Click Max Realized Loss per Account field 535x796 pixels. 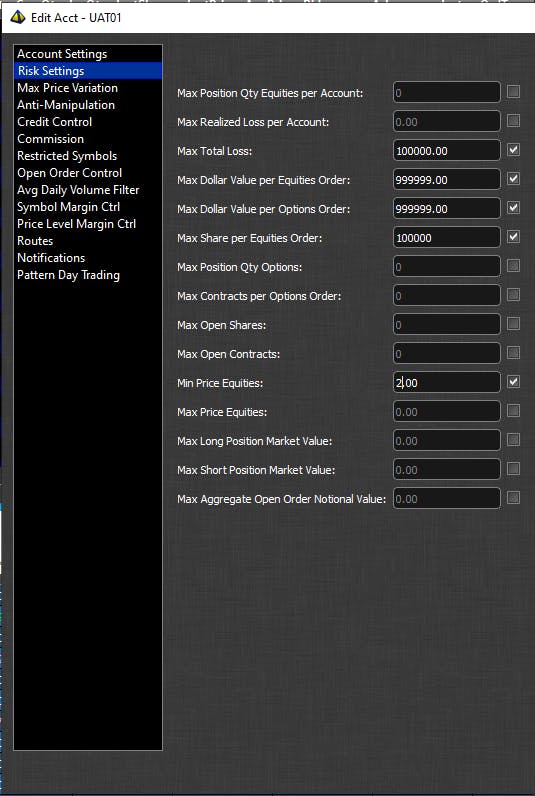click(447, 121)
